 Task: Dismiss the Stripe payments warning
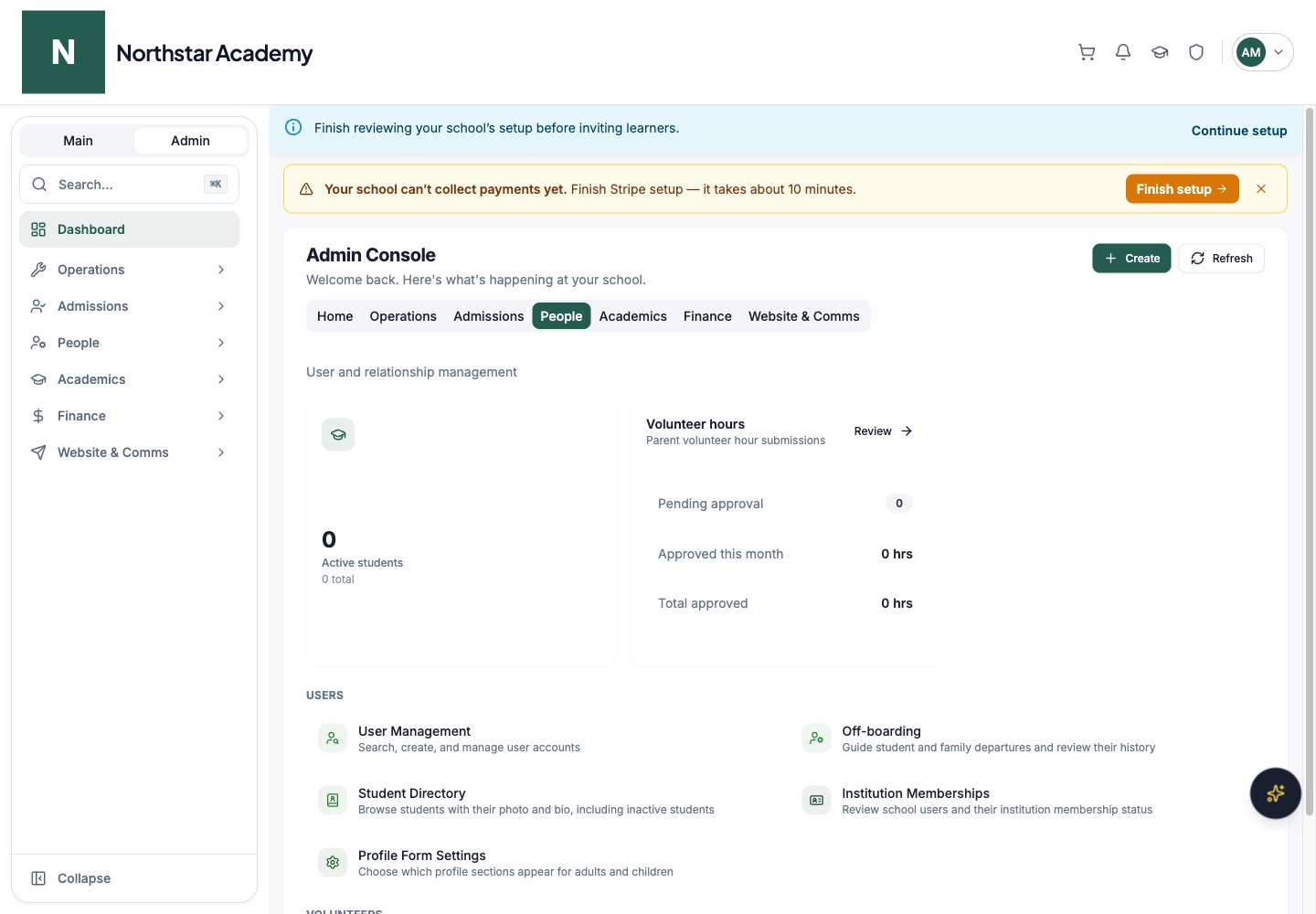click(x=1261, y=189)
